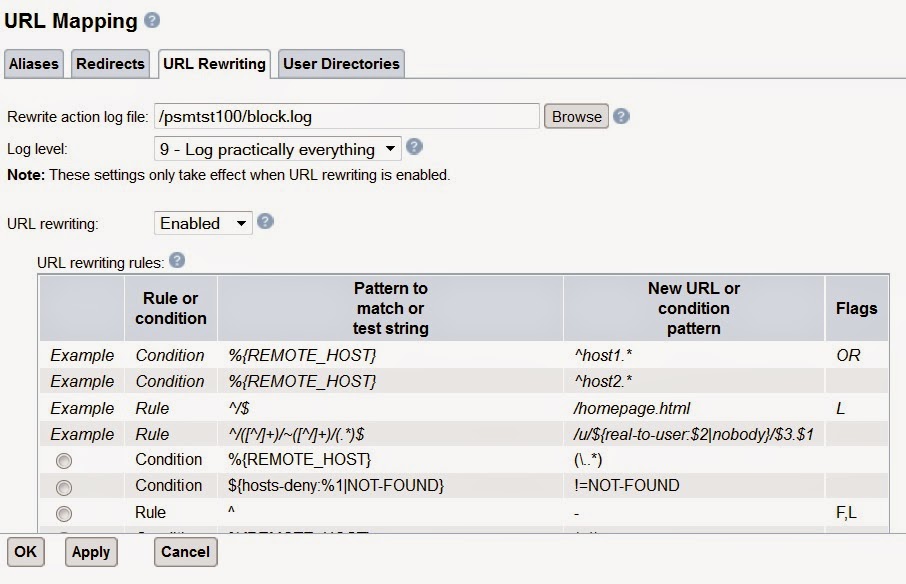Click the Browse button
Screen dimensions: 906x584
coord(575,116)
